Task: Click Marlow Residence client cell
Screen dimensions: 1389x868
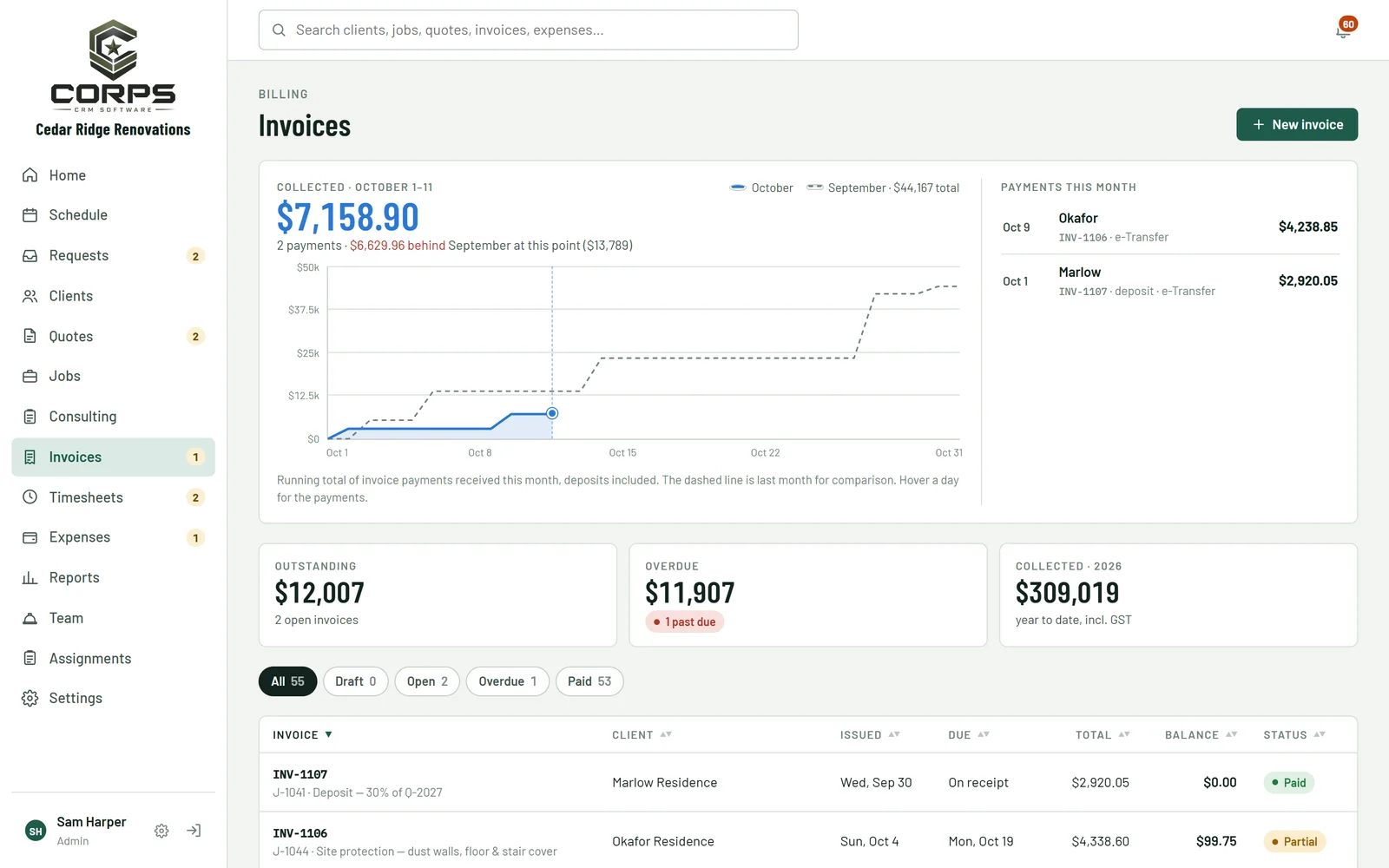Action: pyautogui.click(x=665, y=783)
